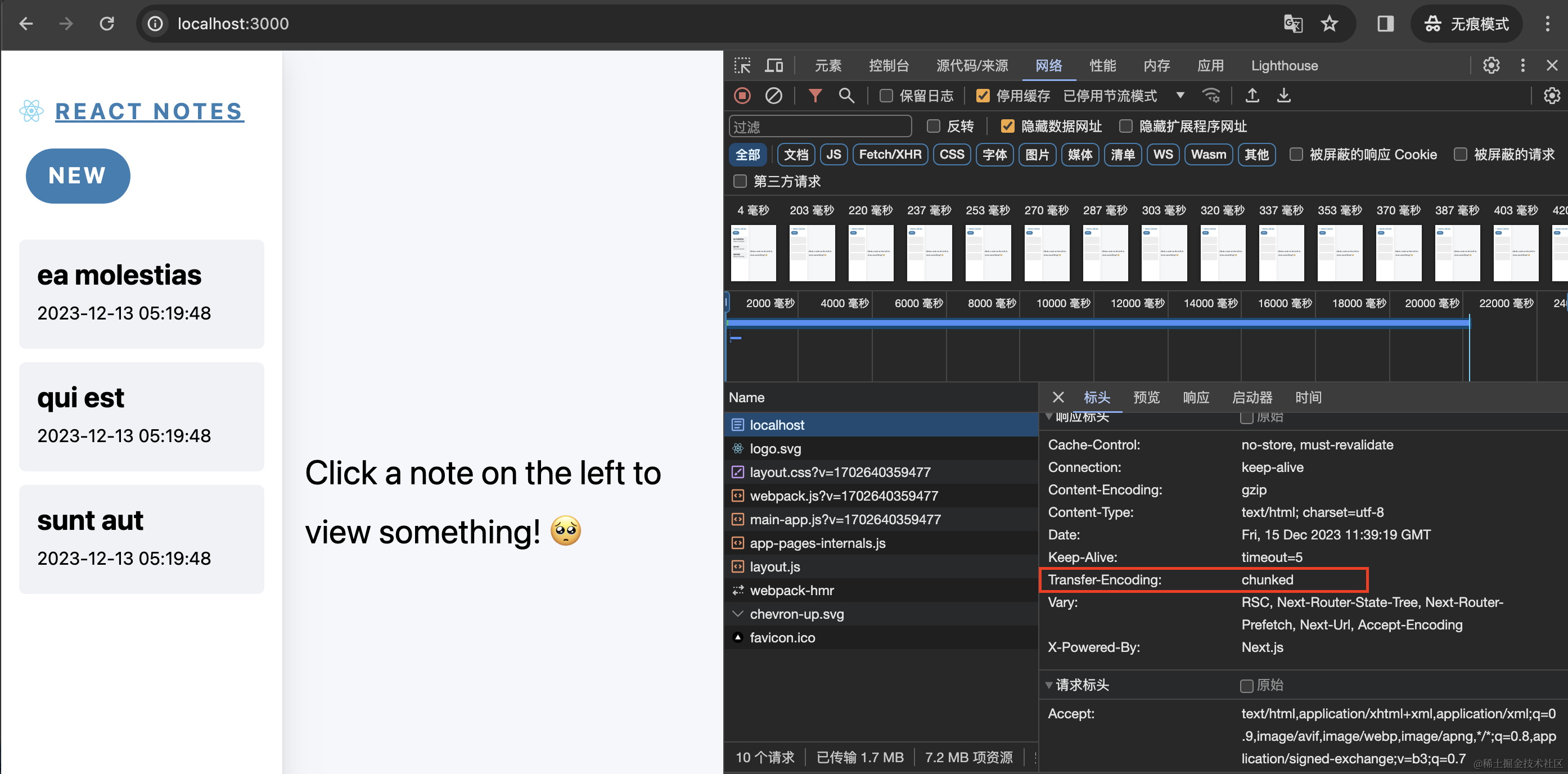Image resolution: width=1568 pixels, height=774 pixels.
Task: Click the inspect element selector icon
Action: click(742, 65)
